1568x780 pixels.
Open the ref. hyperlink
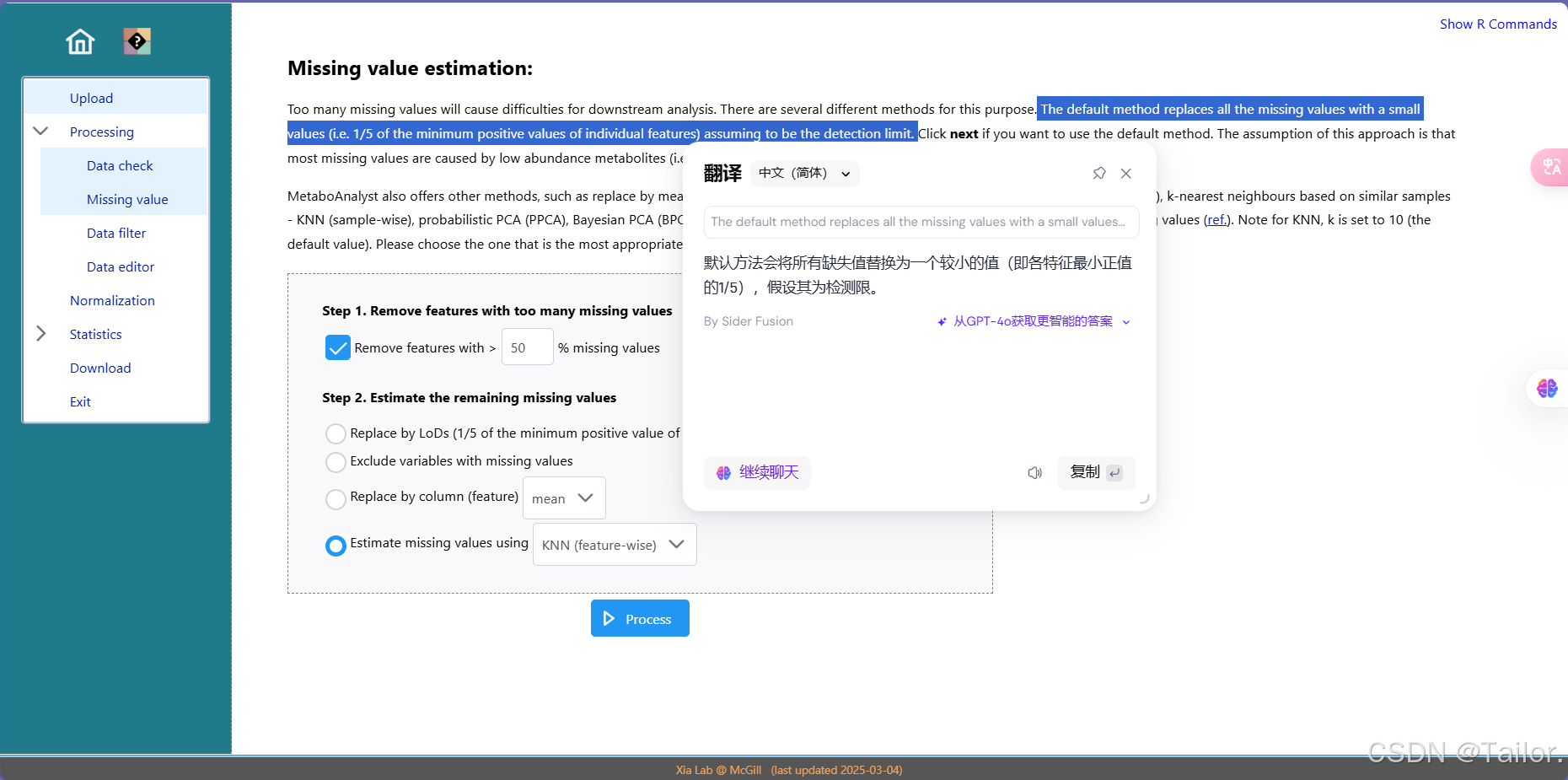coord(1216,219)
